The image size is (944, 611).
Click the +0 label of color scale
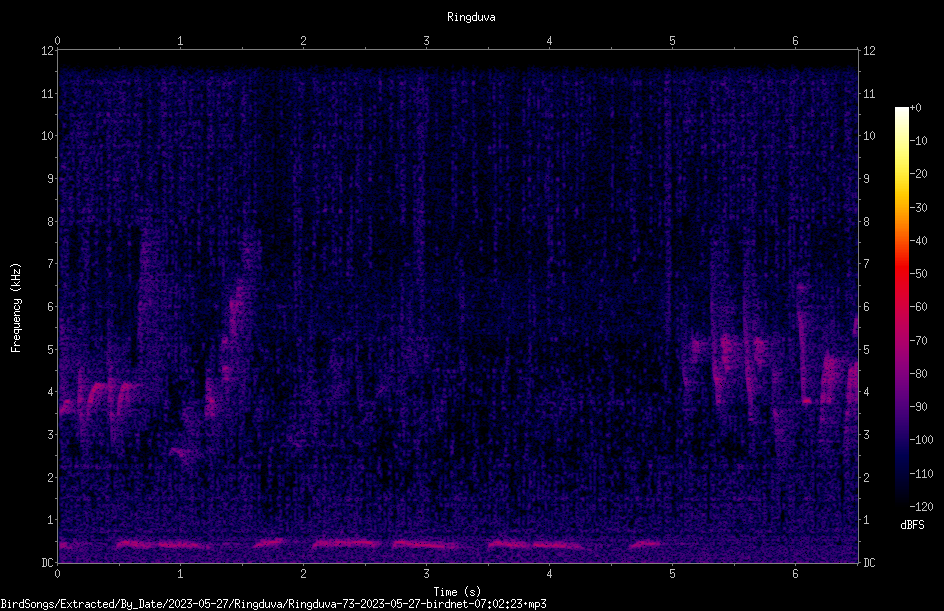coord(915,108)
